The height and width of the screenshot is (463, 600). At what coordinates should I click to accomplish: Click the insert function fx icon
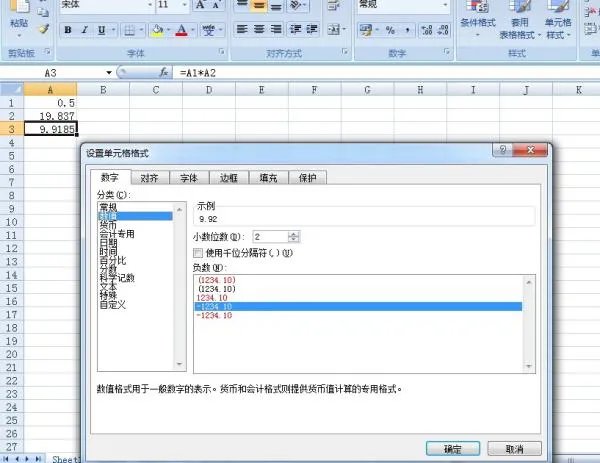coord(164,72)
